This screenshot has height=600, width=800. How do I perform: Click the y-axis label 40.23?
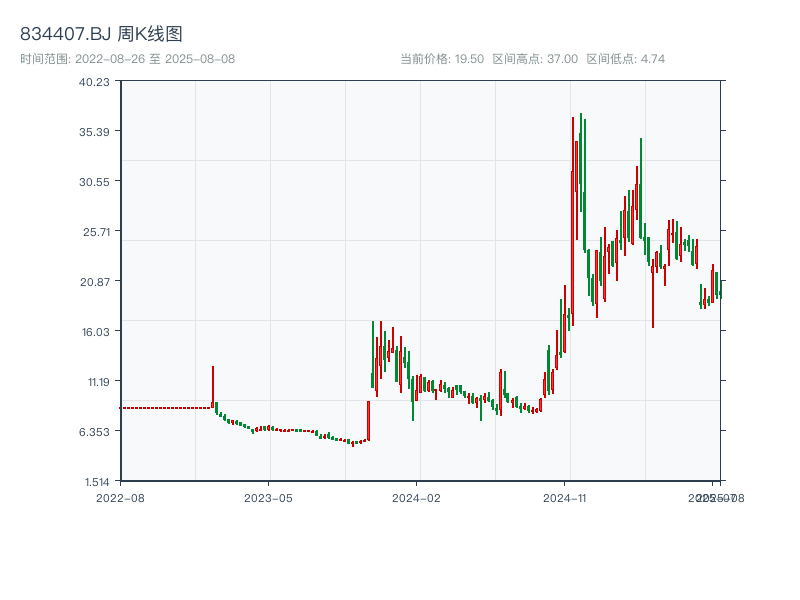(x=94, y=82)
